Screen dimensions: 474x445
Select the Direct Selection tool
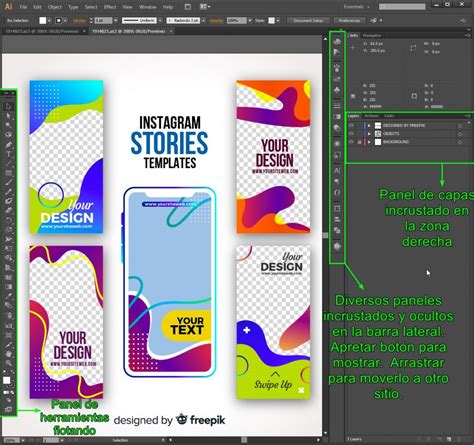coord(8,116)
